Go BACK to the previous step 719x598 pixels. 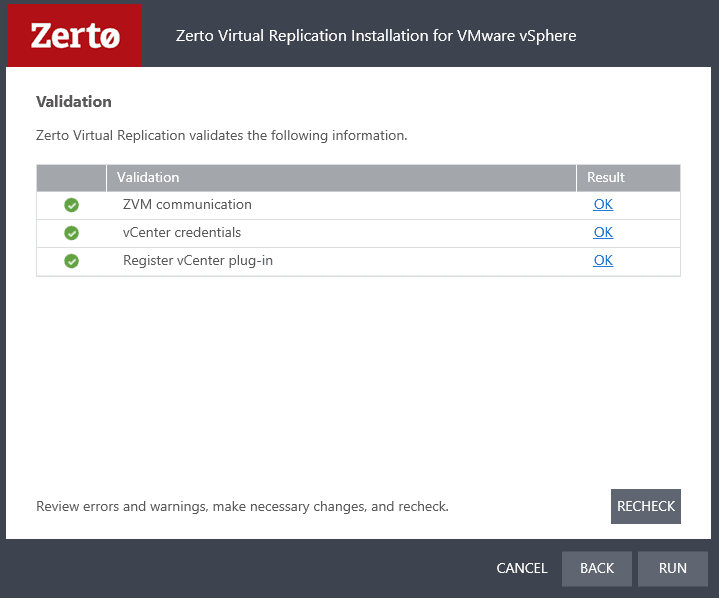pyautogui.click(x=597, y=568)
